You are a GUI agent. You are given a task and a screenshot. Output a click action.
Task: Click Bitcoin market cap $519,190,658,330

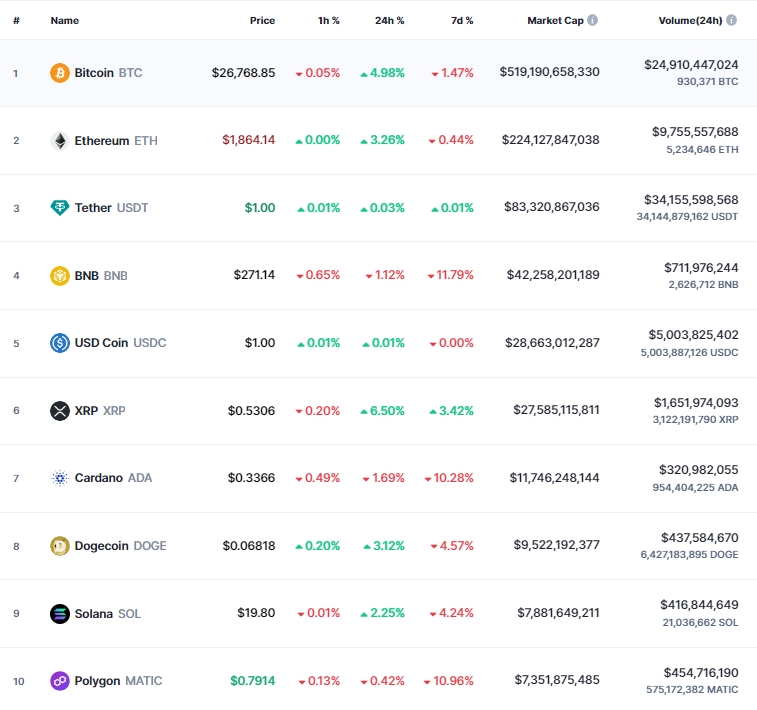coord(549,72)
